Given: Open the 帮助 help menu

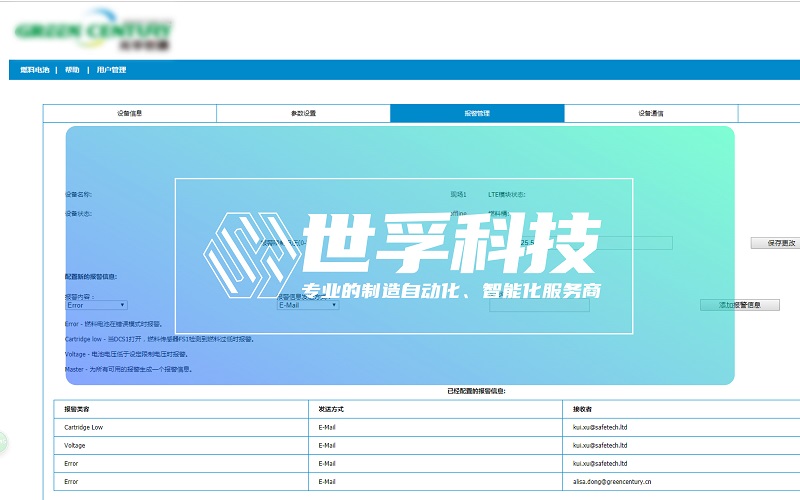Looking at the screenshot, I should click(x=72, y=70).
